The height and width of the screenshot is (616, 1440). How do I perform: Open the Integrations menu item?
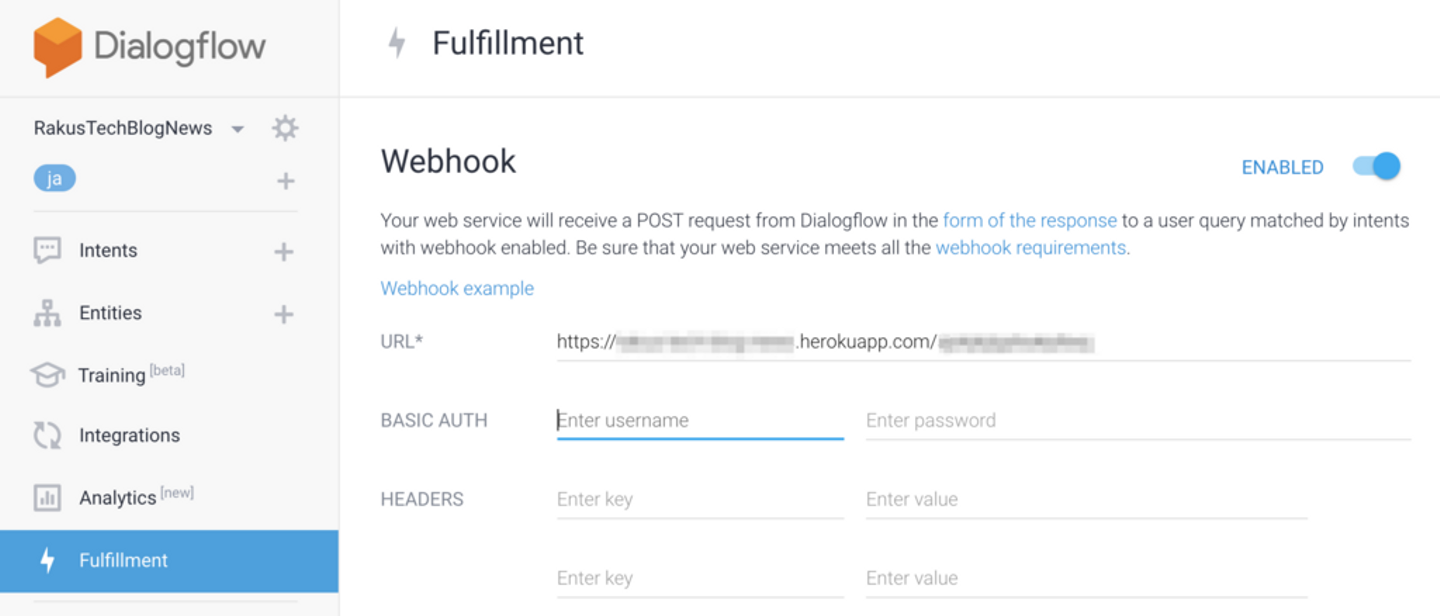point(129,435)
